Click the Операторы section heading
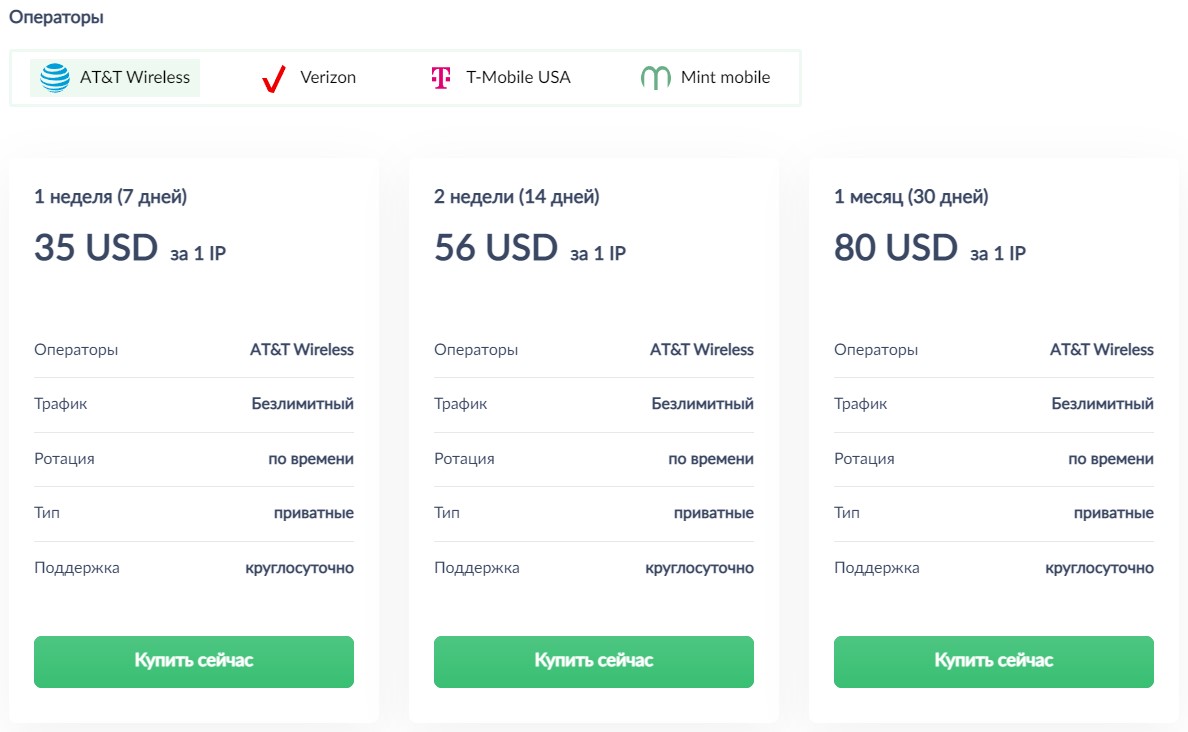Viewport: 1188px width, 732px height. point(56,17)
